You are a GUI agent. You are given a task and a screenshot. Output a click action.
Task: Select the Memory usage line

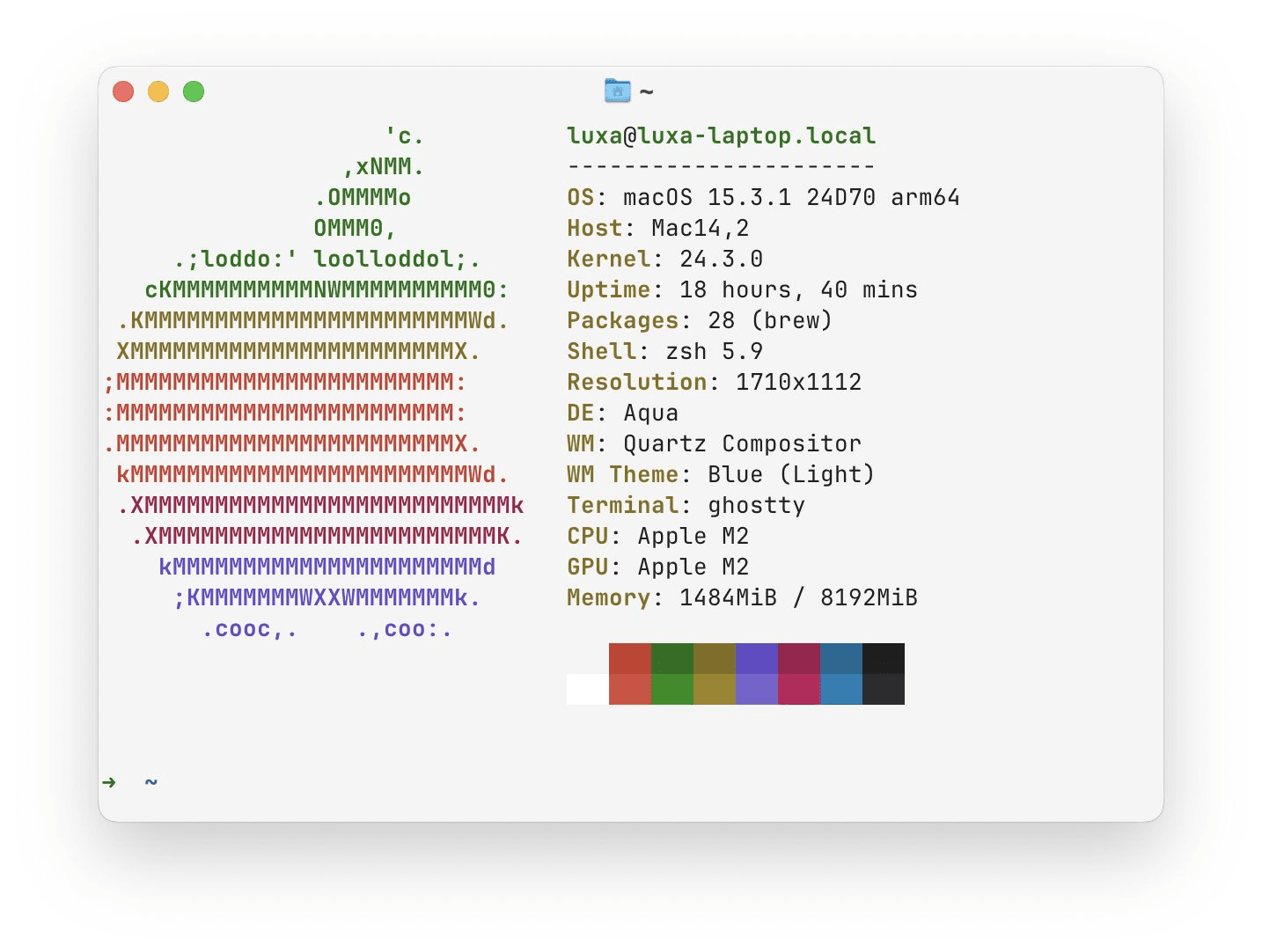742,597
